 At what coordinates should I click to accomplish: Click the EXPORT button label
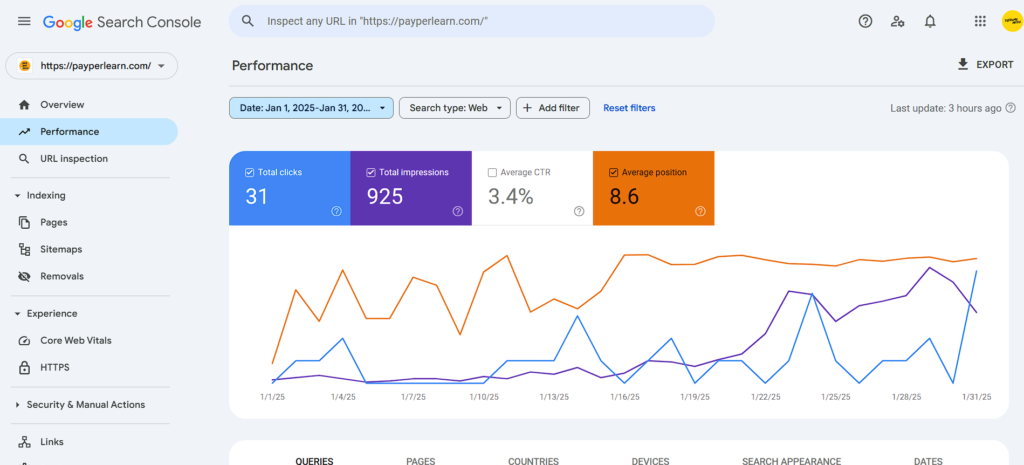click(x=995, y=65)
